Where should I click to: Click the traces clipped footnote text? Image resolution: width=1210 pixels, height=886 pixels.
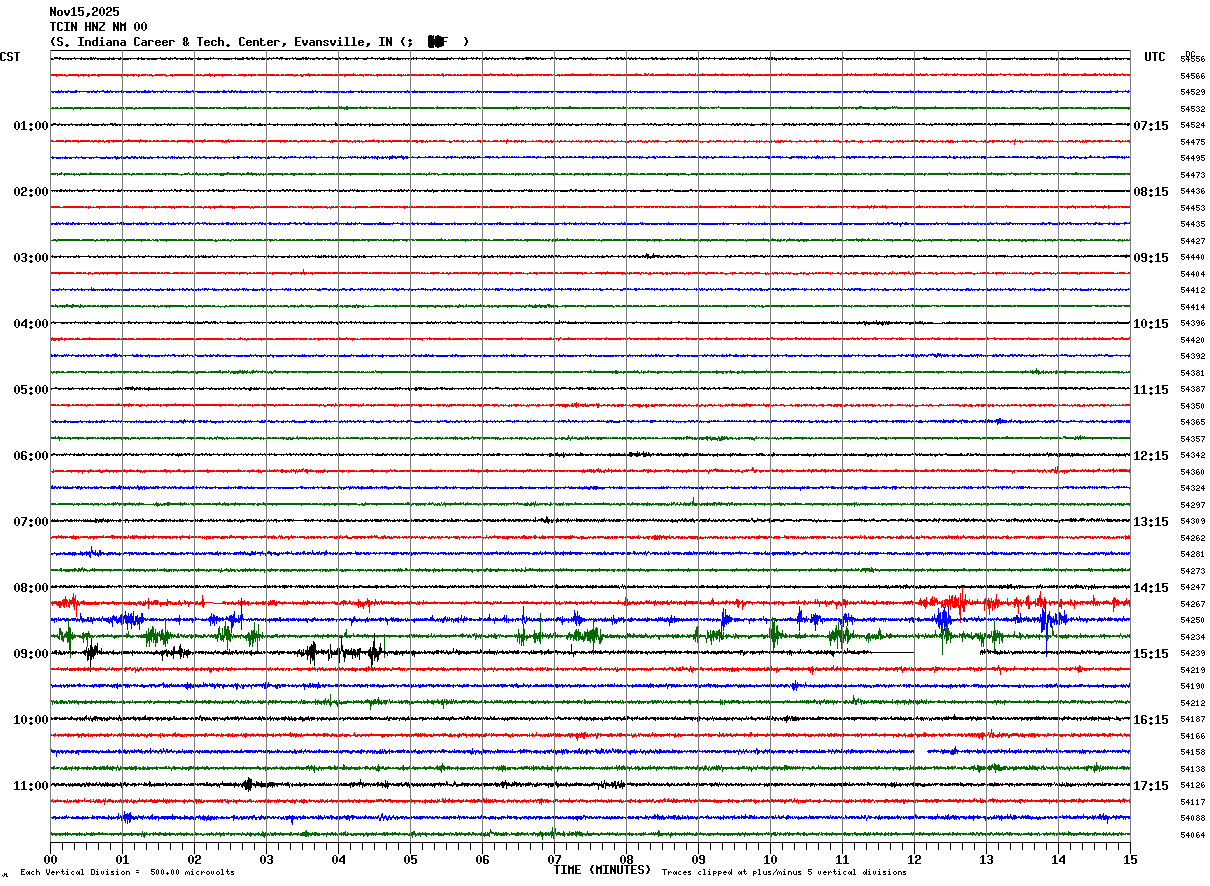[784, 872]
